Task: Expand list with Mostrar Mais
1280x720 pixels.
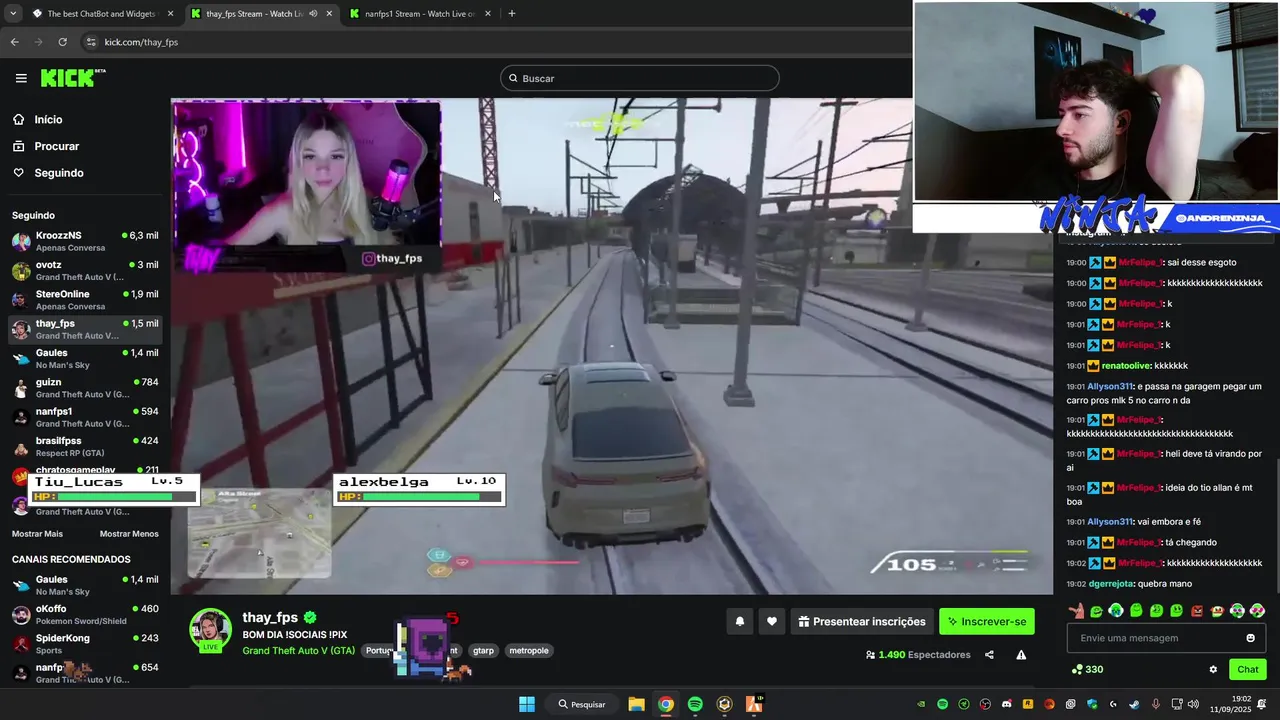Action: coord(37,534)
